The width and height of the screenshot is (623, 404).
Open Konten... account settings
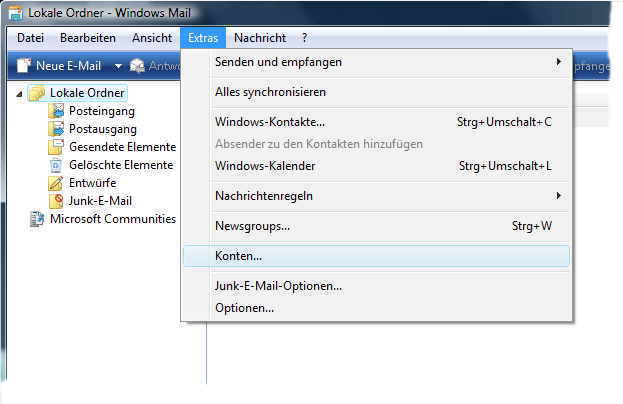(376, 256)
